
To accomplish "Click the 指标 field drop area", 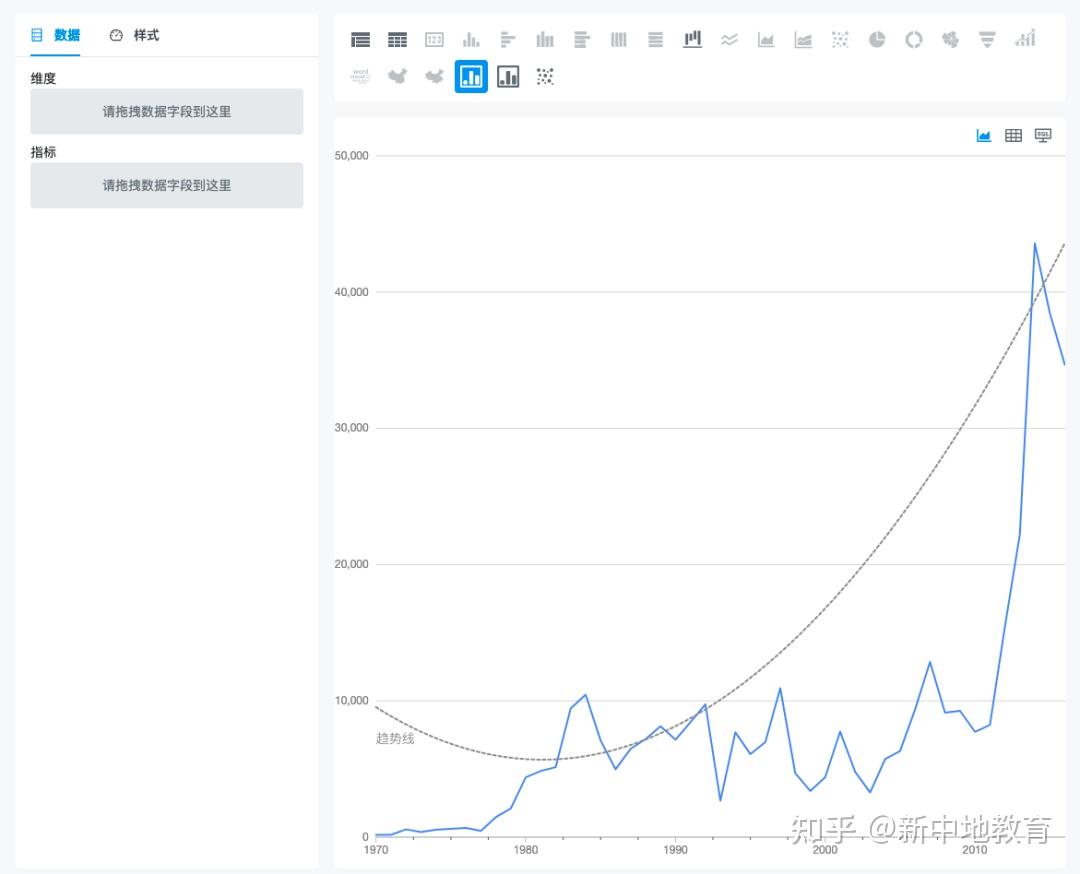I will 167,185.
